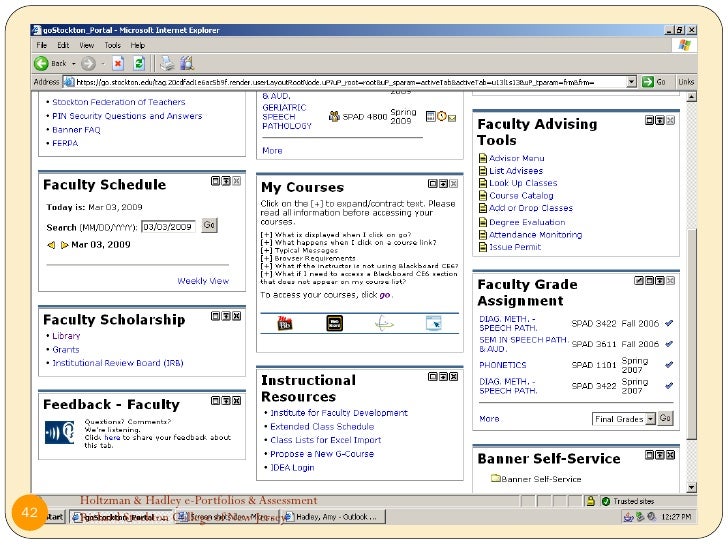728x546 pixels.
Task: Switch to Hadley, Amy - Outlook taskbar item
Action: click(333, 517)
